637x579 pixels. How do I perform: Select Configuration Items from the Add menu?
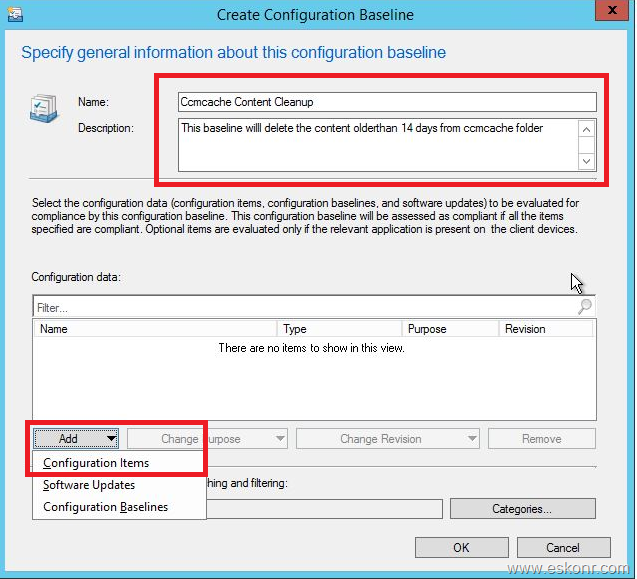point(96,463)
